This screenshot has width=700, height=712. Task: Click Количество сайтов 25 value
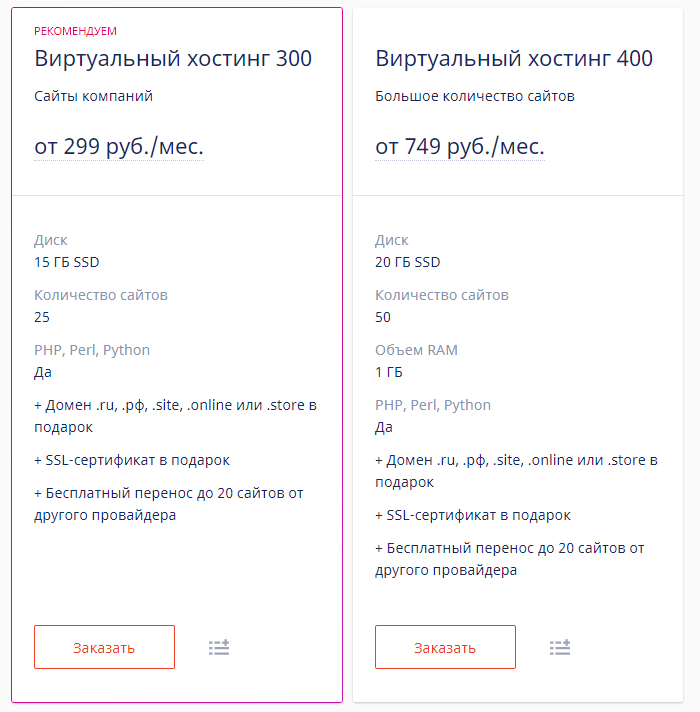click(42, 317)
